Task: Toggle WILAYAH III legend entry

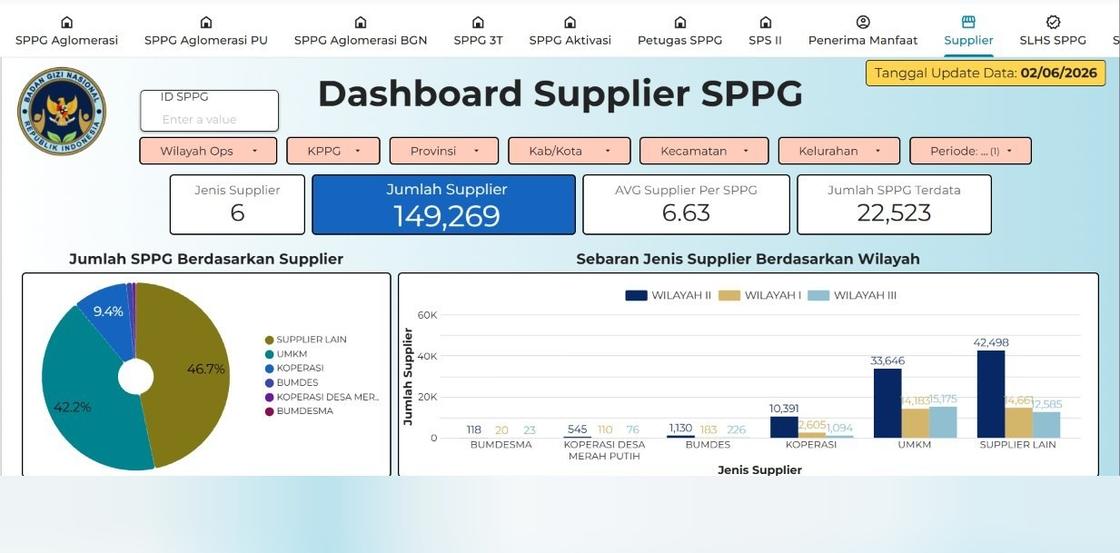Action: tap(852, 295)
